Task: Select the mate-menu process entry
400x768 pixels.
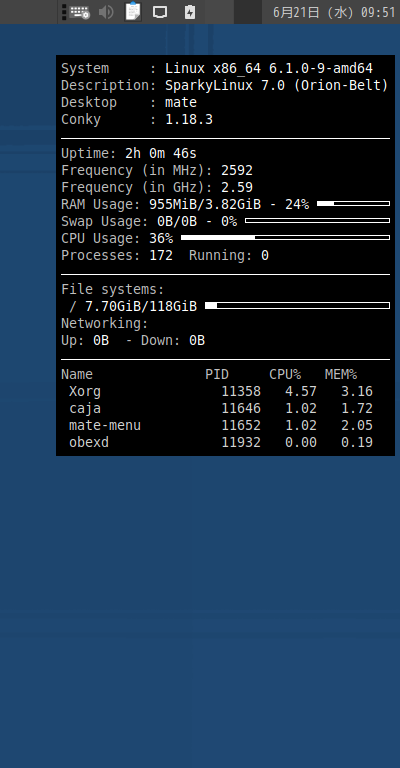Action: click(x=221, y=425)
